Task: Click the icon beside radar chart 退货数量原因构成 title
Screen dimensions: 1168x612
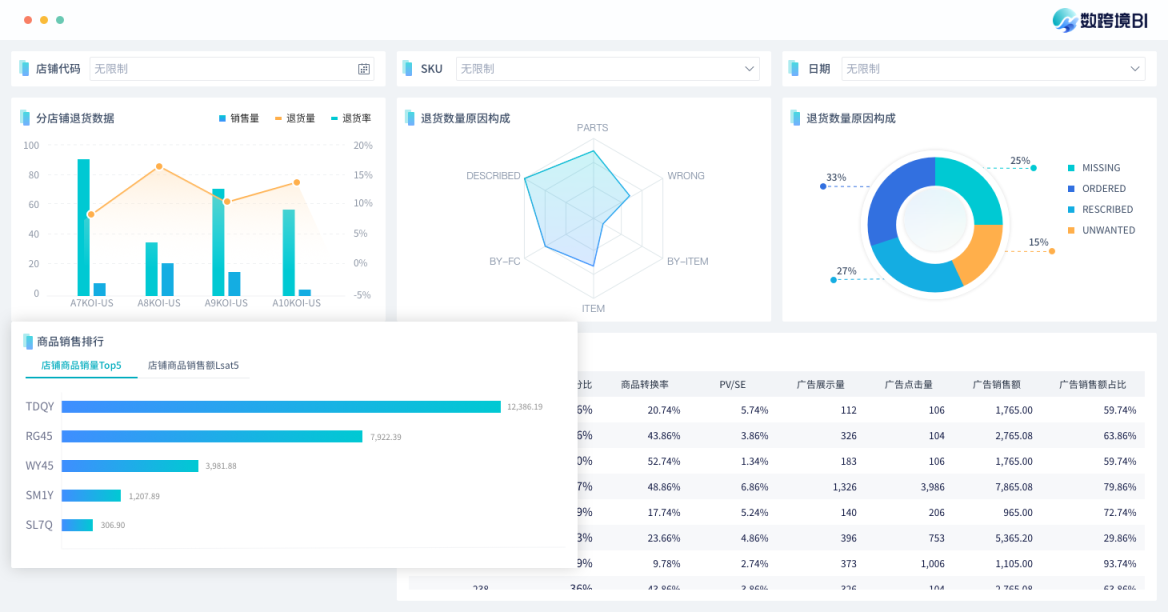Action: click(410, 118)
